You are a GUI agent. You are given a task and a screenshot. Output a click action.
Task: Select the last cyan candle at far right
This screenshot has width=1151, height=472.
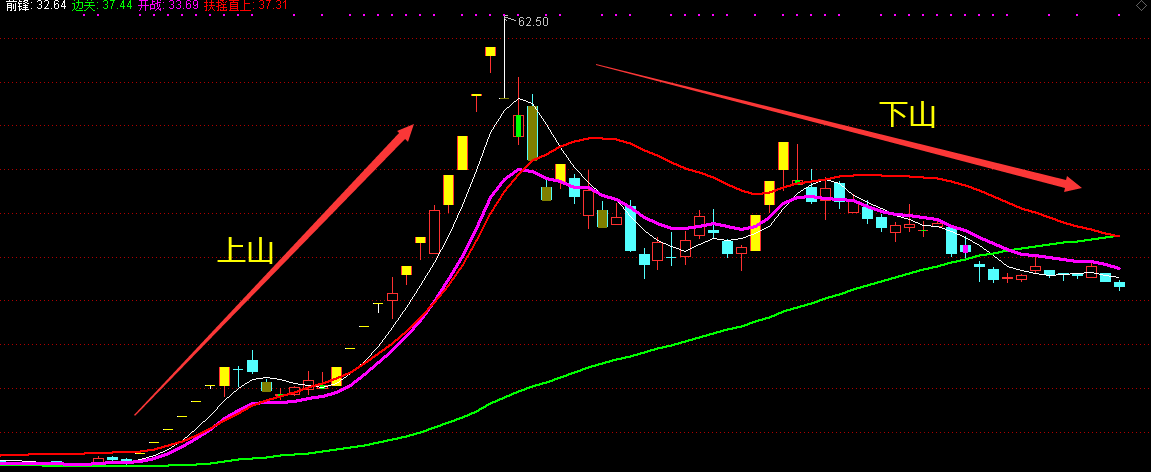pos(1119,285)
